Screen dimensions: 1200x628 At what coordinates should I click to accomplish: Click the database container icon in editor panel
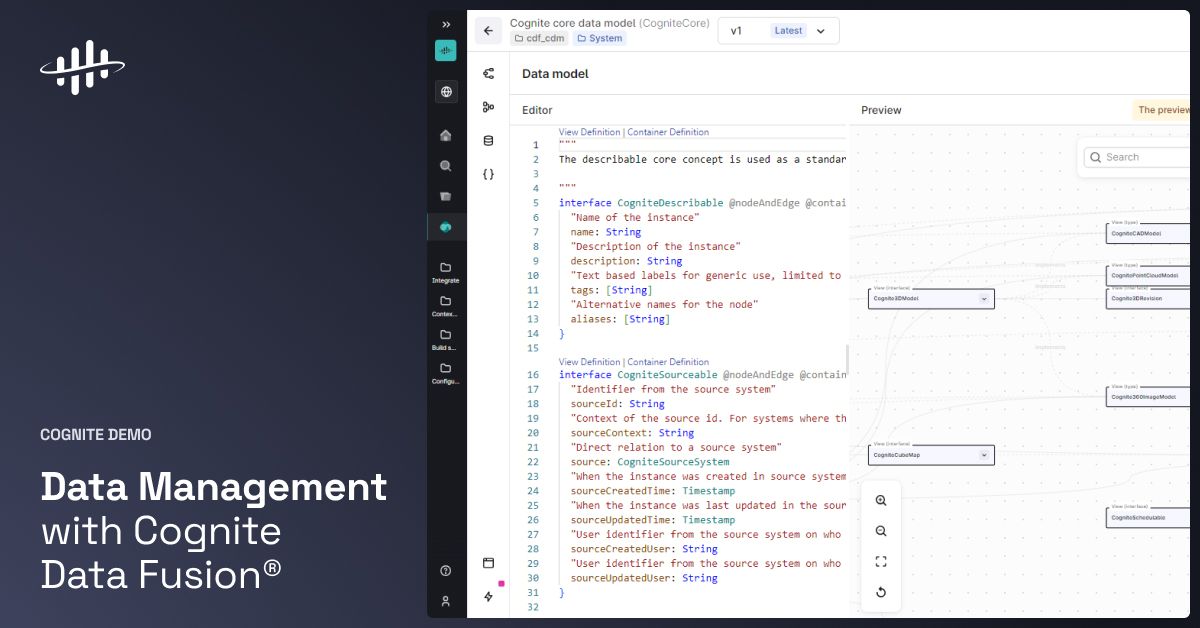(488, 140)
